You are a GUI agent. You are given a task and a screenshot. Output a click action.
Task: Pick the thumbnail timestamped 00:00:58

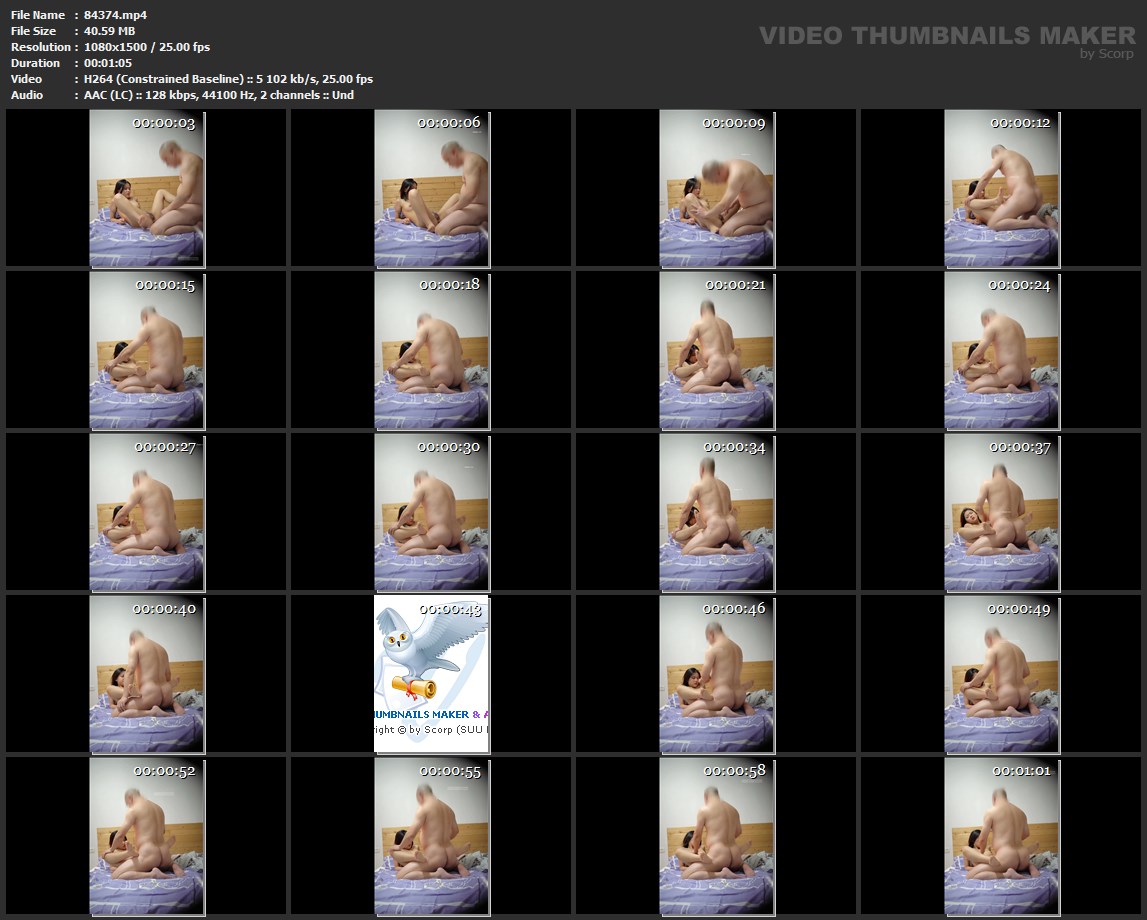(x=716, y=836)
